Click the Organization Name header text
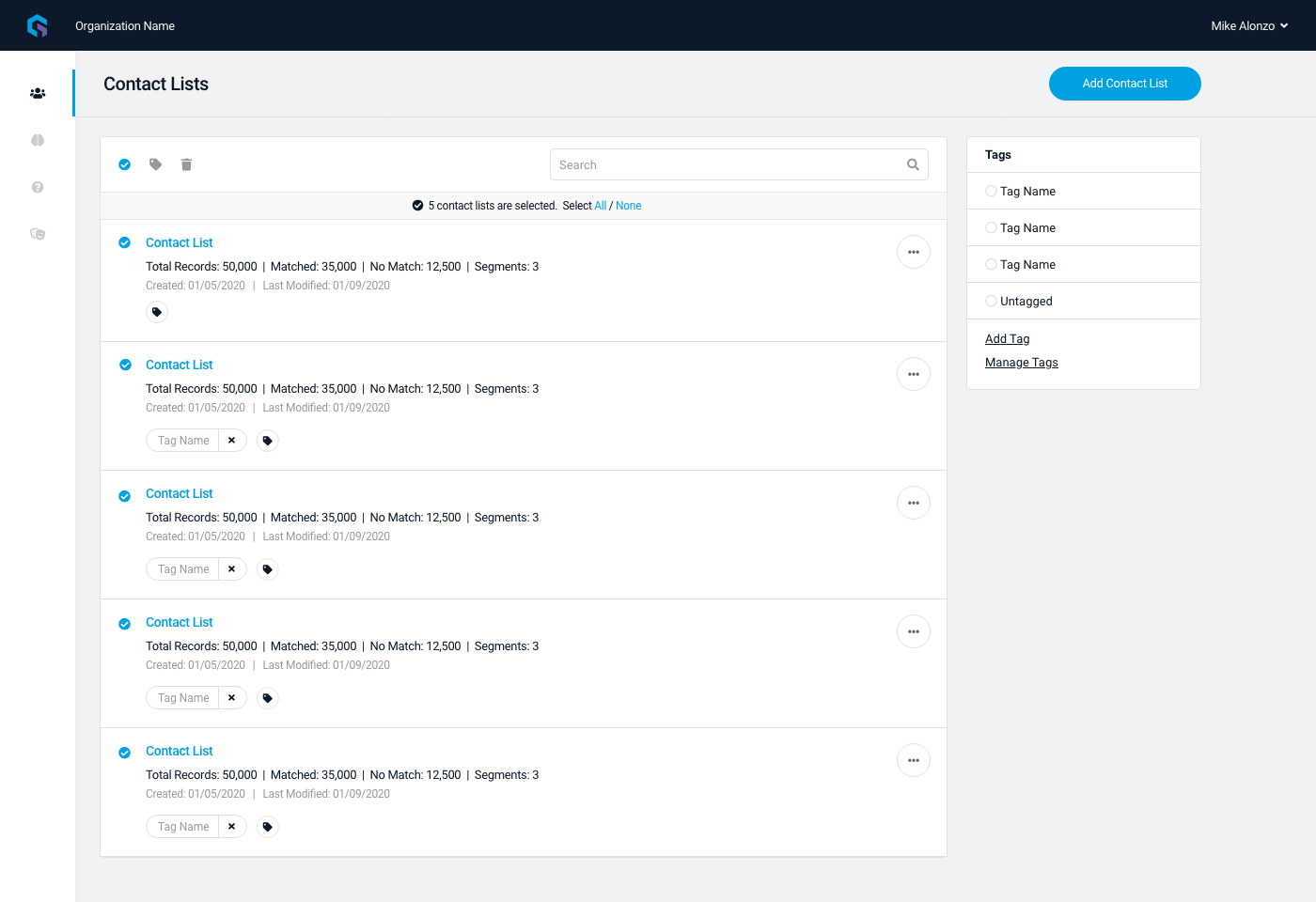The height and width of the screenshot is (902, 1316). [x=125, y=26]
